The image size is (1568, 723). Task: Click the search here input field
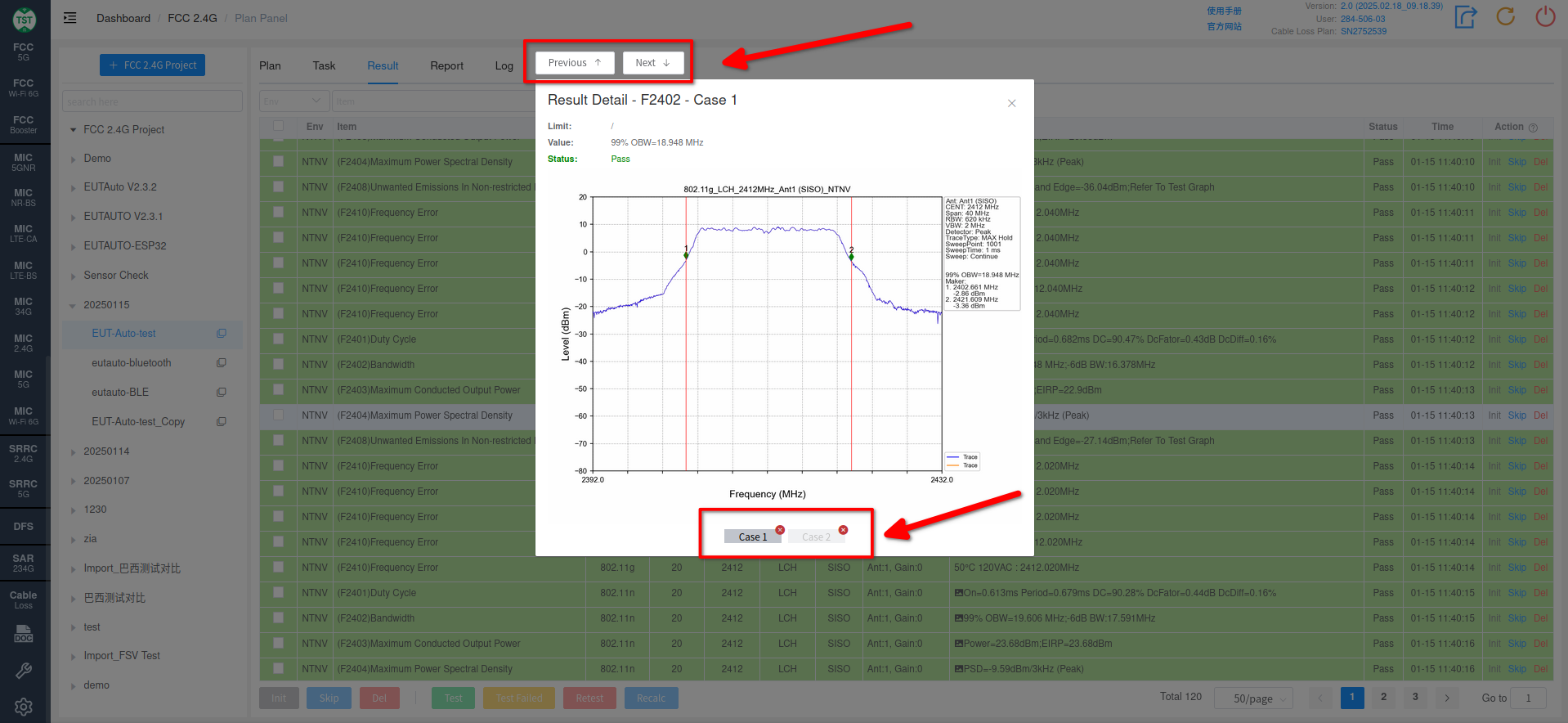click(152, 101)
